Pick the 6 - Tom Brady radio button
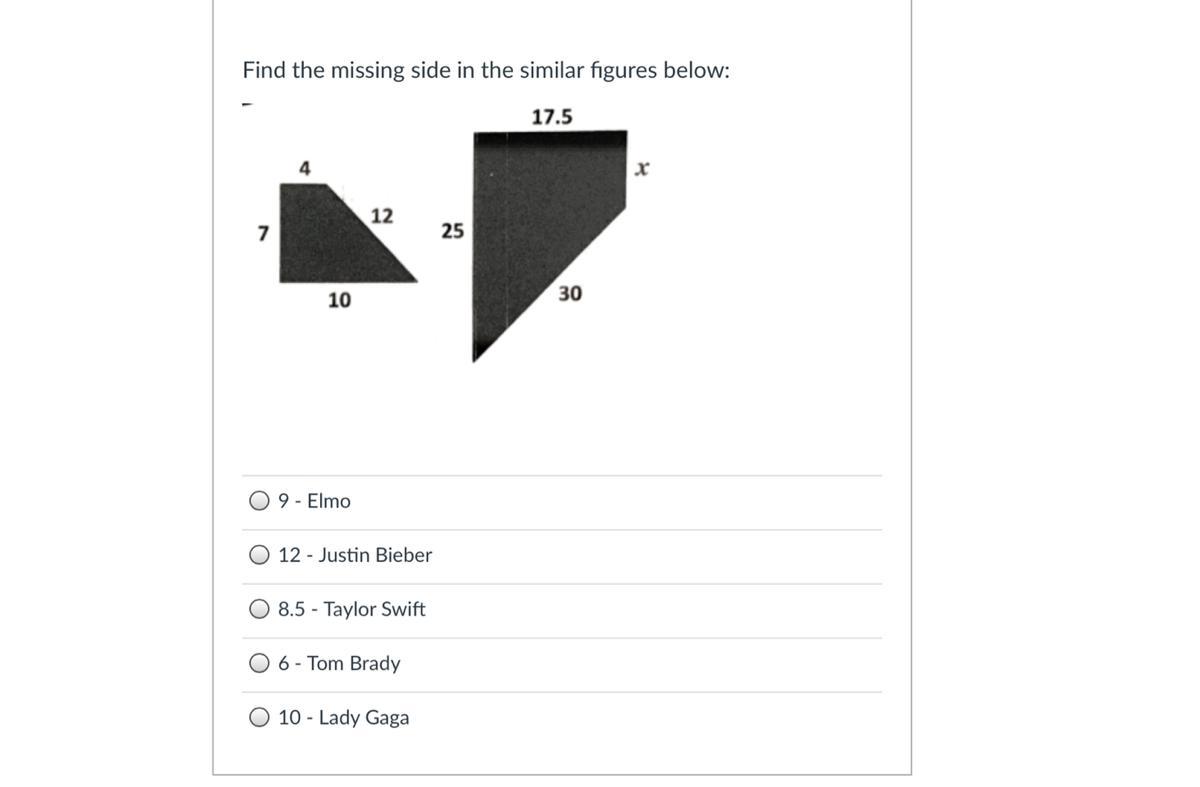 pyautogui.click(x=260, y=663)
